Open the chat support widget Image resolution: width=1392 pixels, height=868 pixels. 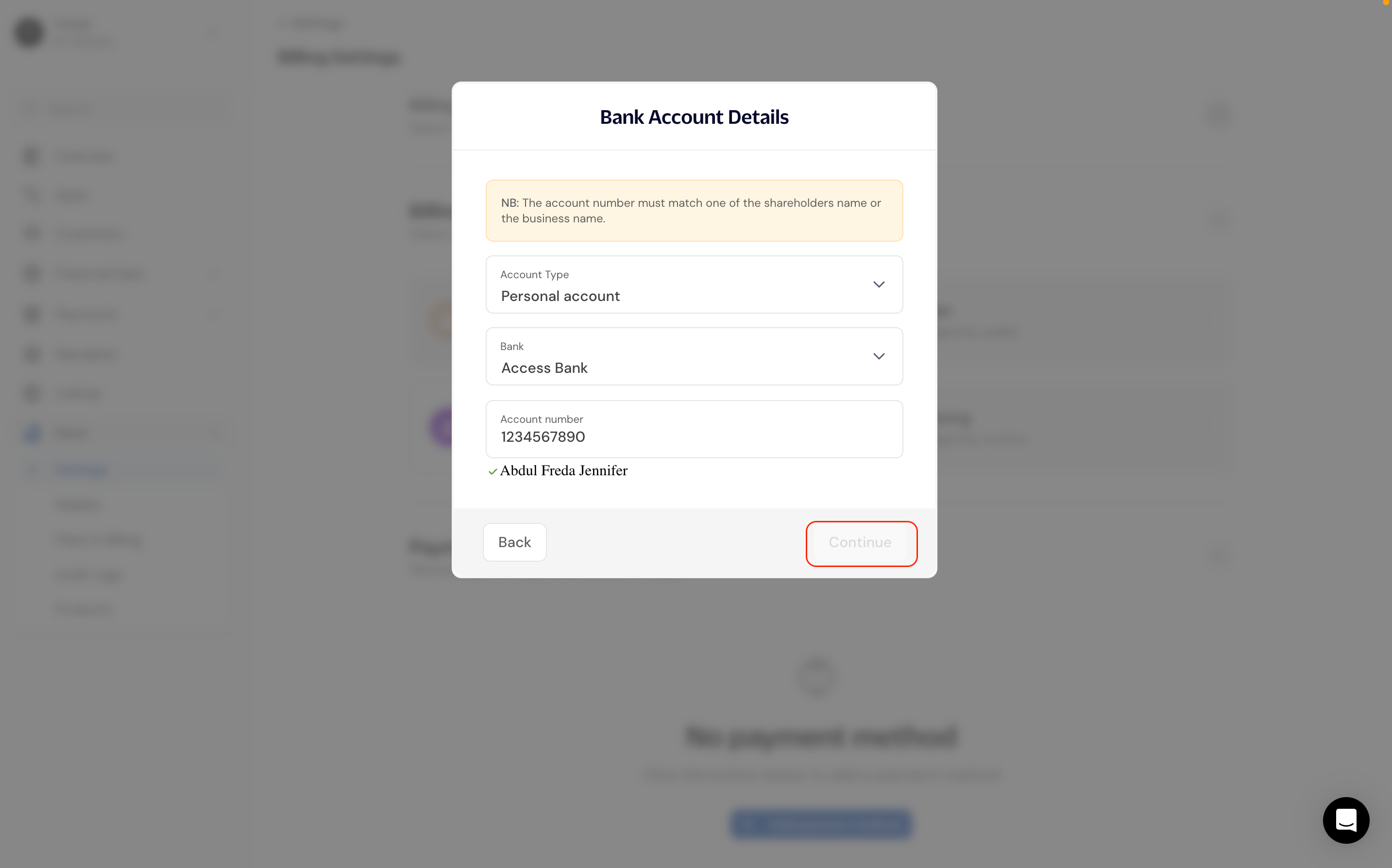pyautogui.click(x=1345, y=819)
